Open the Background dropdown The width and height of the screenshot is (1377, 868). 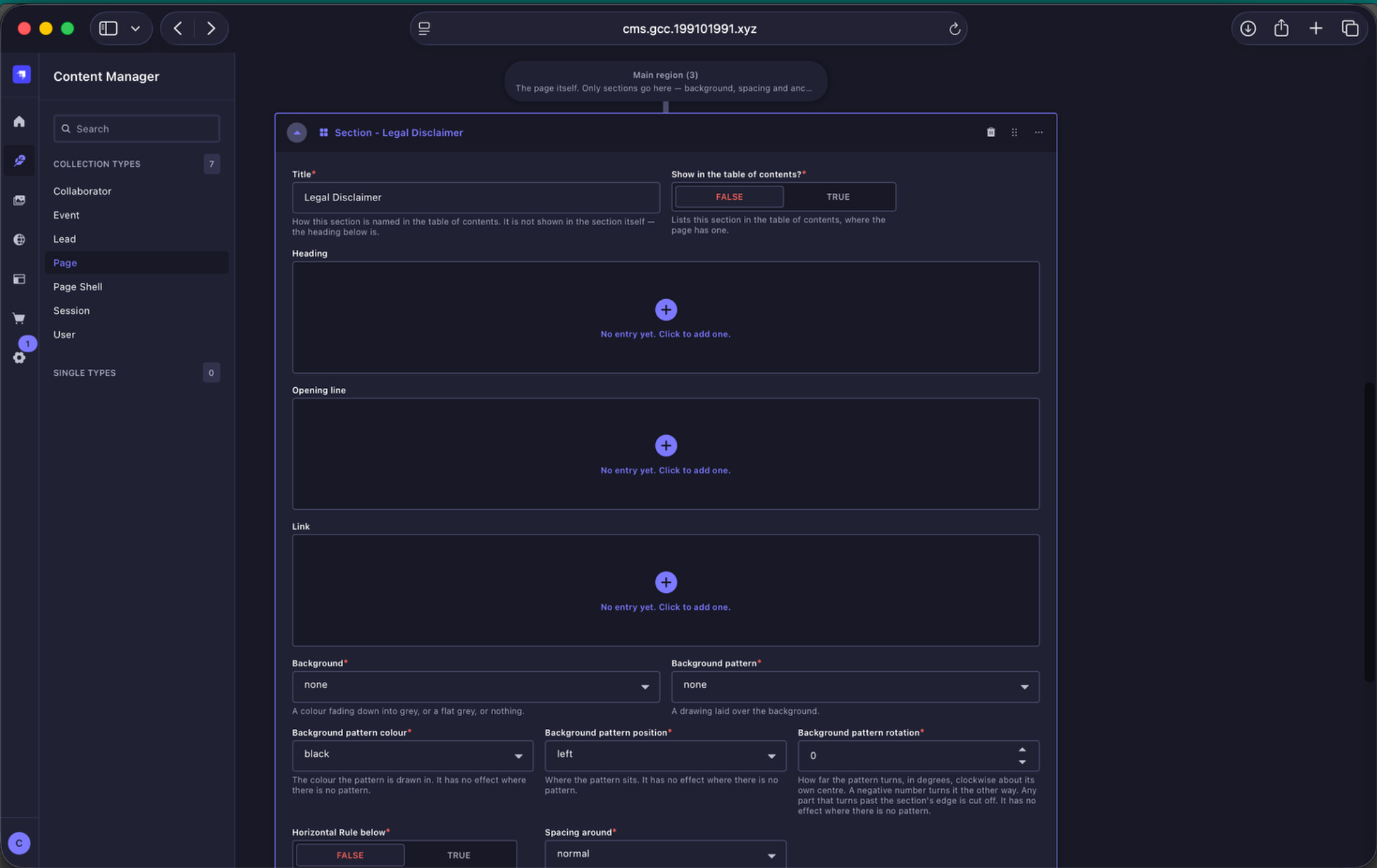pos(476,686)
